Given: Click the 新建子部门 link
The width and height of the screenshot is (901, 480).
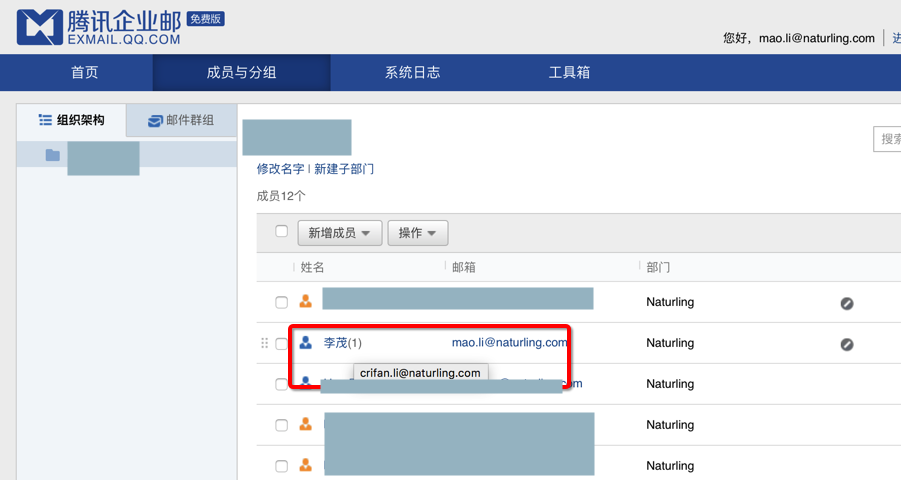Looking at the screenshot, I should pyautogui.click(x=344, y=169).
